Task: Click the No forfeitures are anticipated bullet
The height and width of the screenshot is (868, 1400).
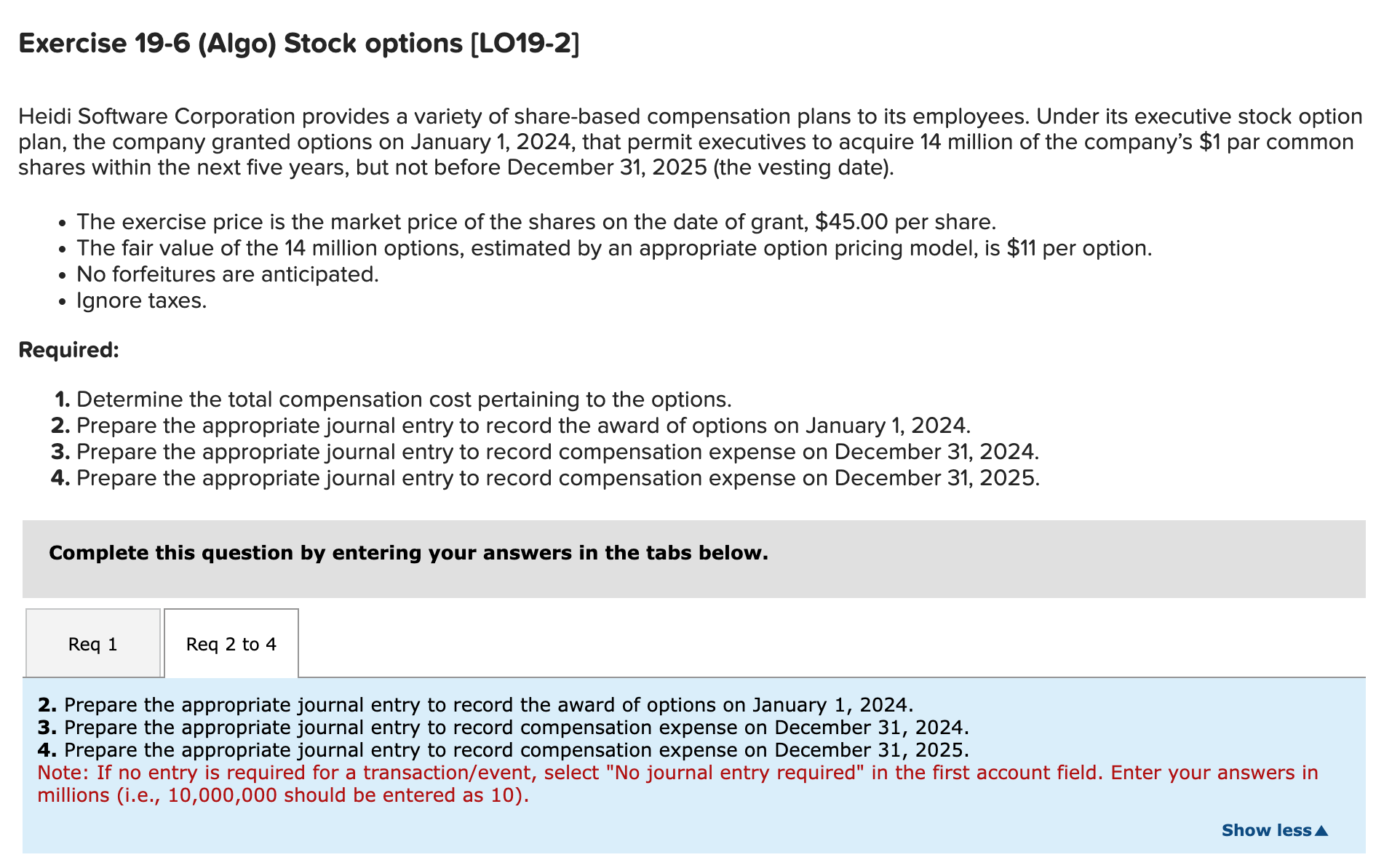Action: click(228, 274)
